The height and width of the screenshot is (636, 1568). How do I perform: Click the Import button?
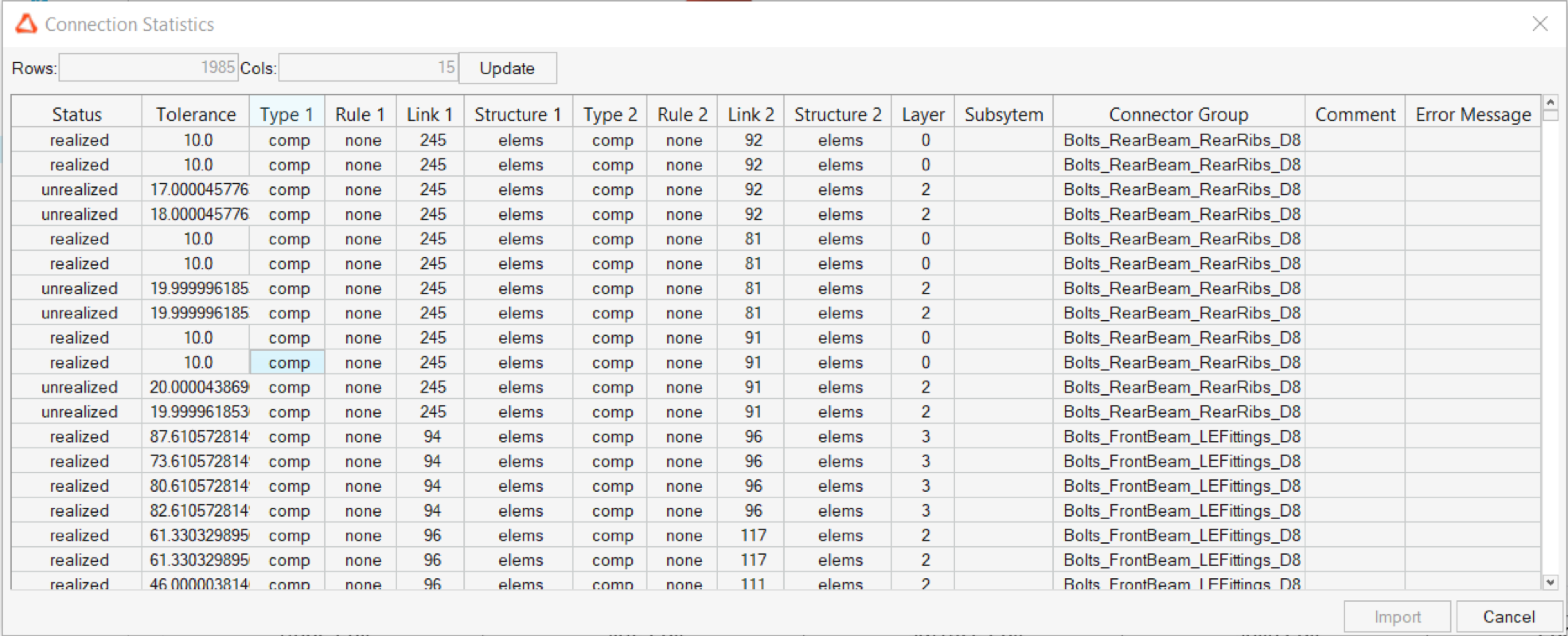coord(1397,616)
